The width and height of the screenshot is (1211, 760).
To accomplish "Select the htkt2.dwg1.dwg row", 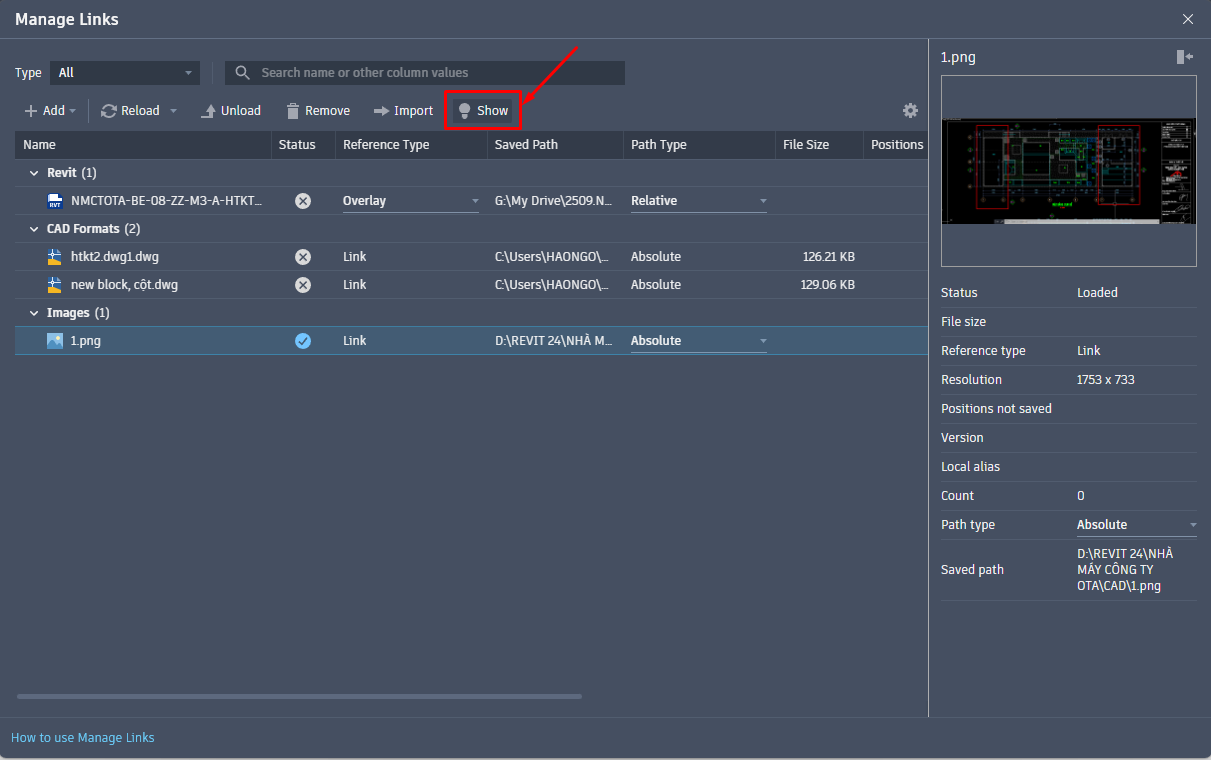I will coord(471,257).
